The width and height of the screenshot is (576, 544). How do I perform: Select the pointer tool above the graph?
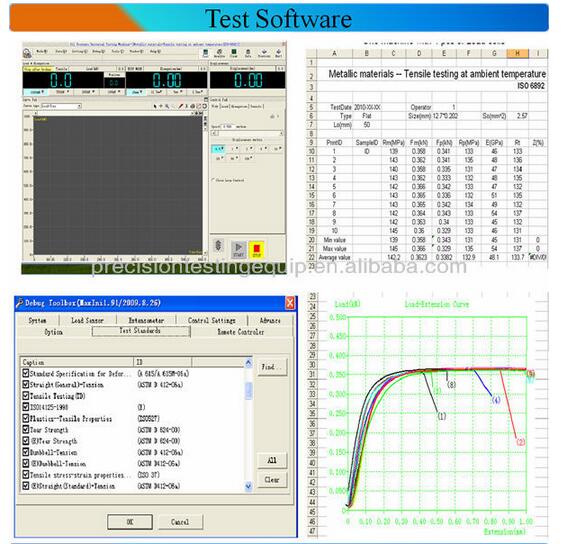pyautogui.click(x=155, y=106)
